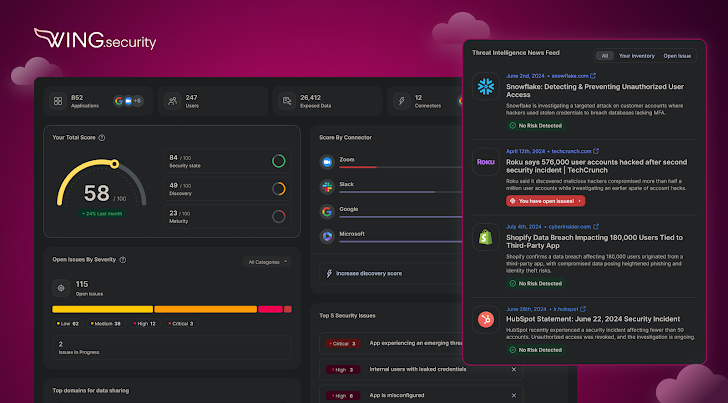
Task: Click the Users people icon
Action: pyautogui.click(x=173, y=101)
